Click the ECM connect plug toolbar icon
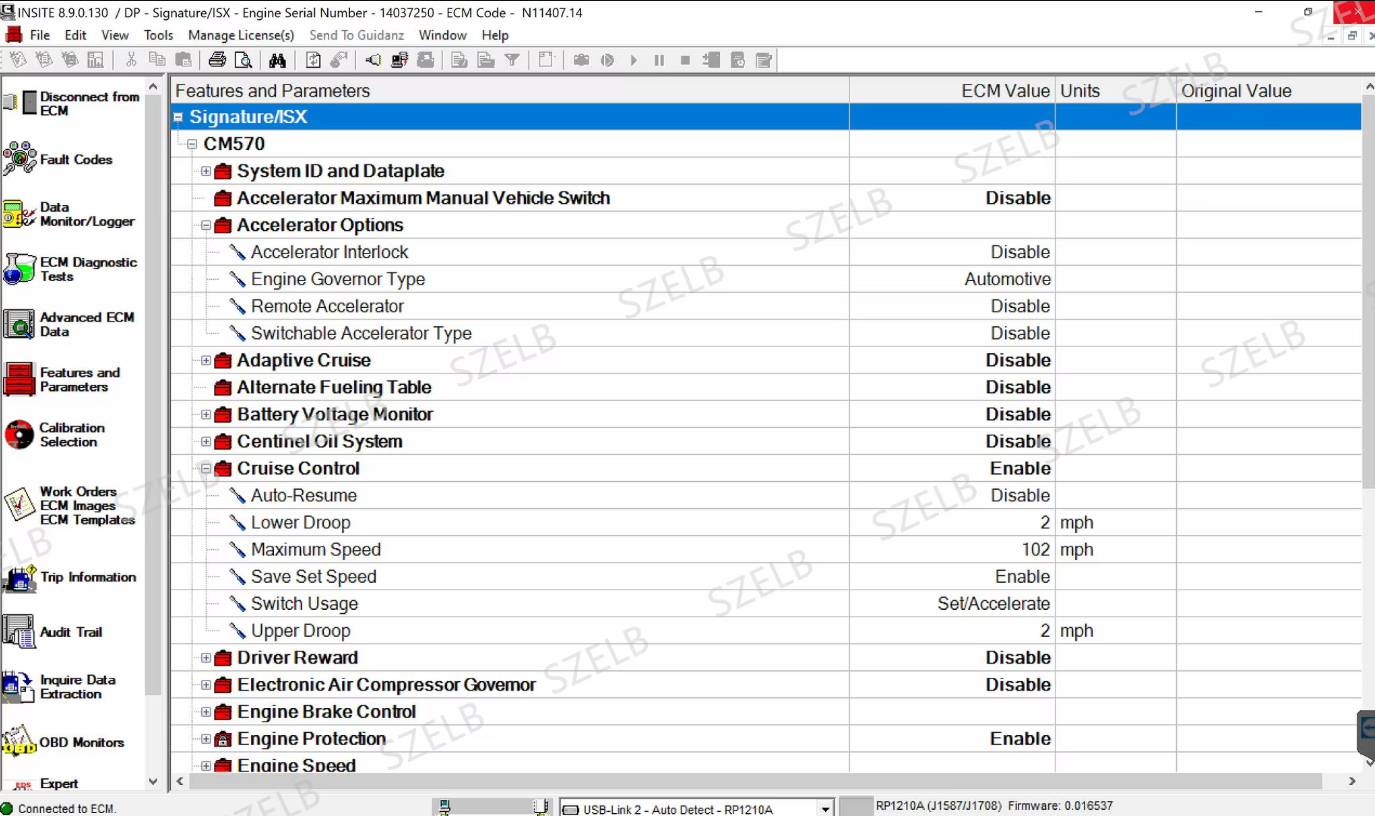 click(373, 60)
